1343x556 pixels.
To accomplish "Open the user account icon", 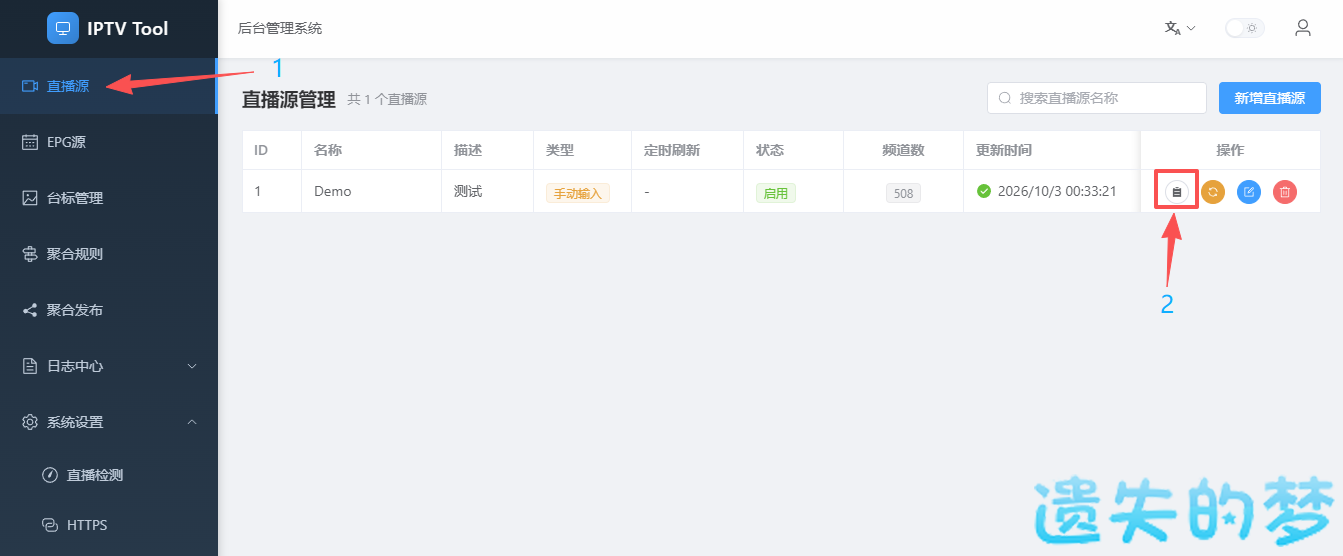I will pos(1303,28).
